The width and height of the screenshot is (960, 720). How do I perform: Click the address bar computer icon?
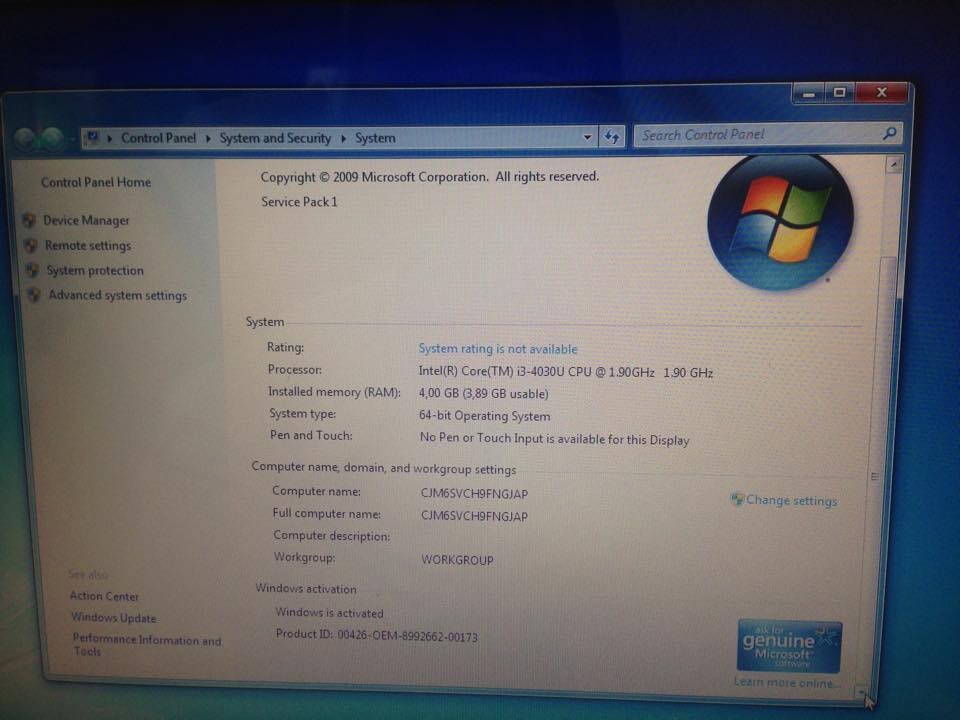[92, 138]
